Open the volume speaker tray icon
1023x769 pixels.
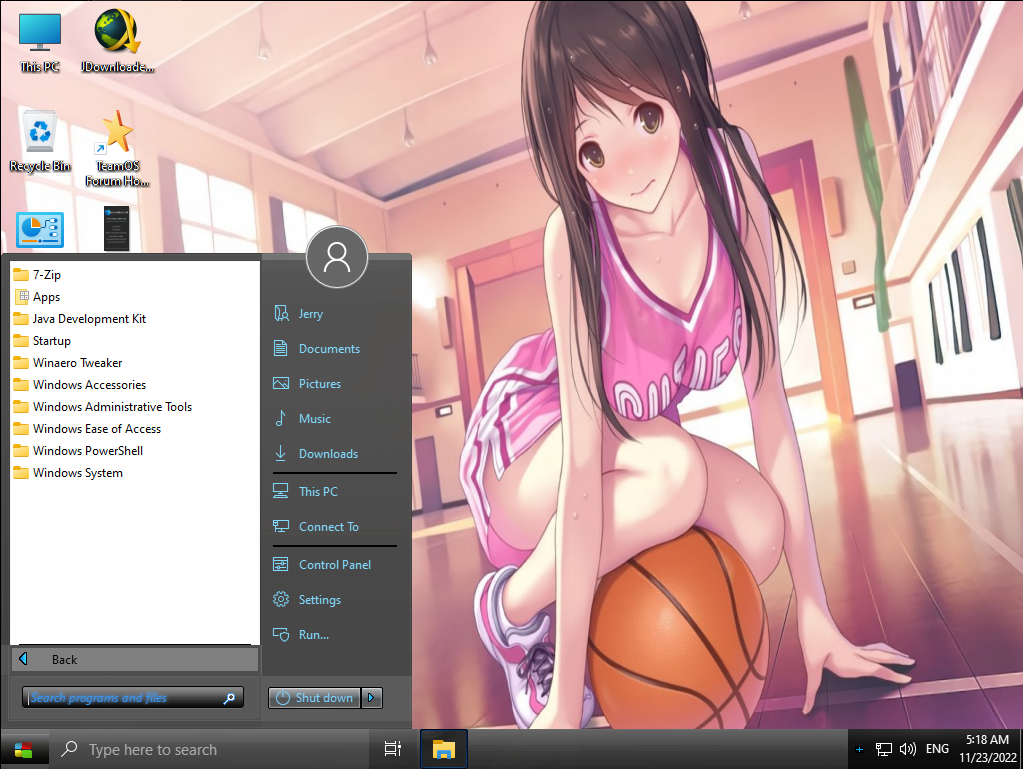(908, 749)
